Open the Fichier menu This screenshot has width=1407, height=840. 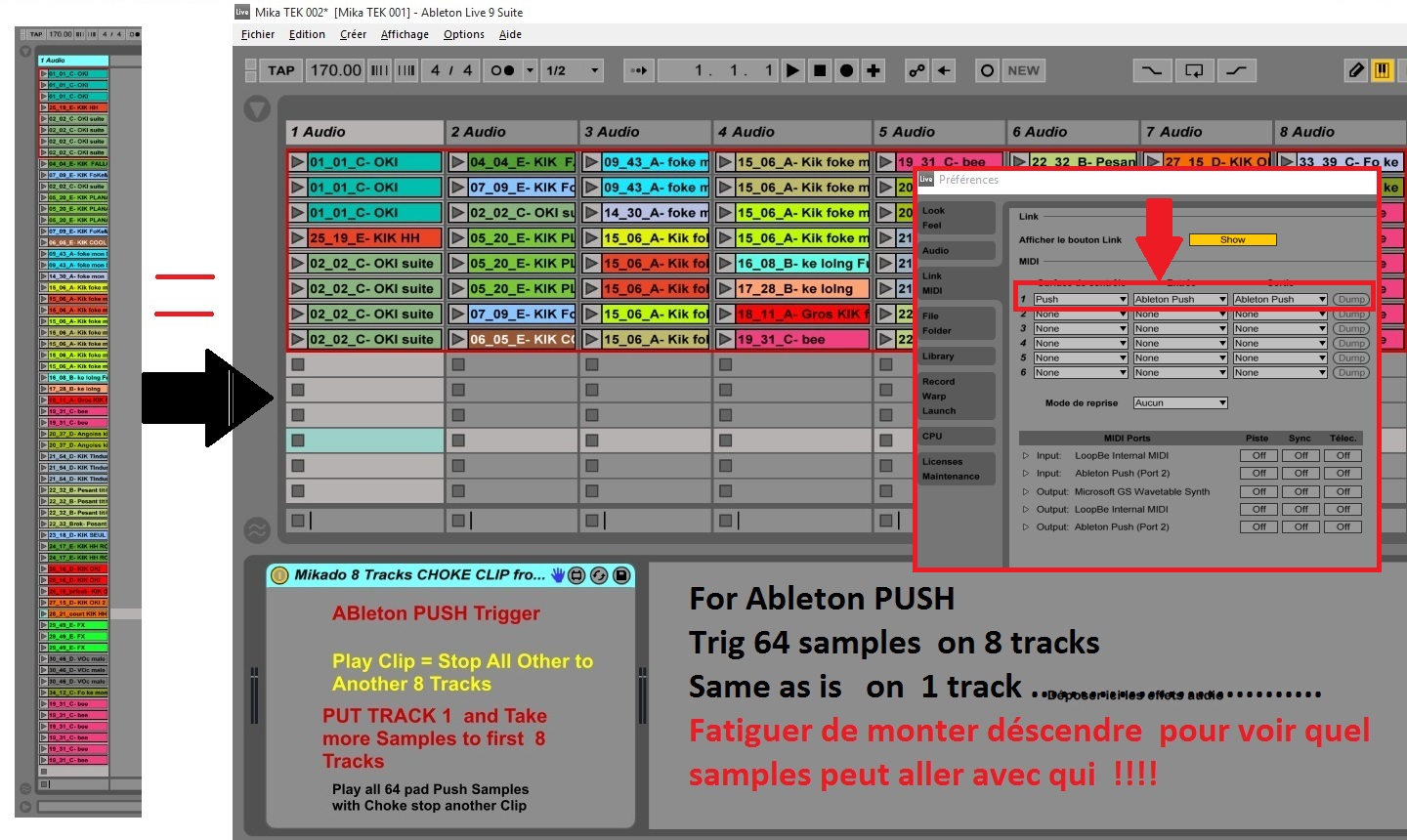click(x=258, y=34)
